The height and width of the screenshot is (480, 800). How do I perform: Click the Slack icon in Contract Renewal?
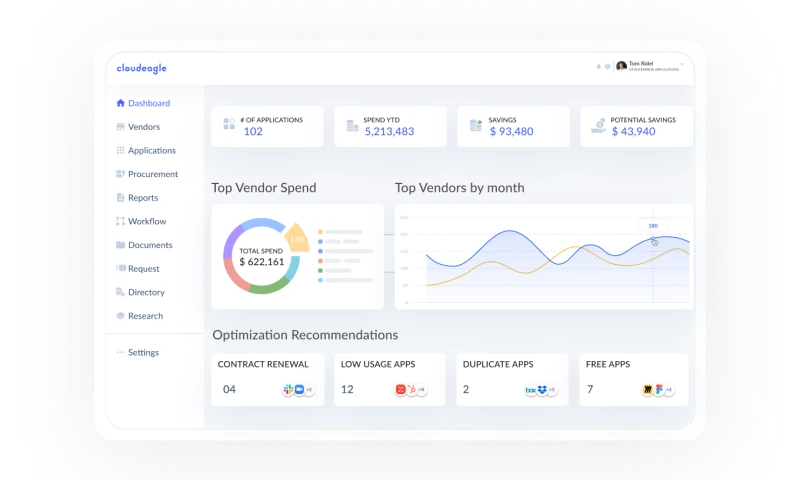[x=287, y=389]
